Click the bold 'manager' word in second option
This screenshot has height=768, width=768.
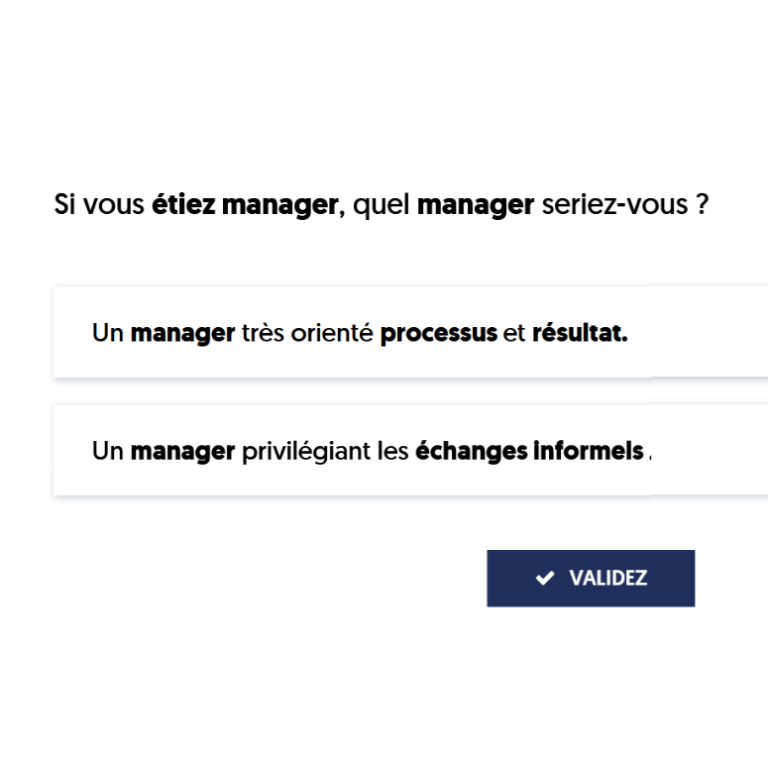182,452
